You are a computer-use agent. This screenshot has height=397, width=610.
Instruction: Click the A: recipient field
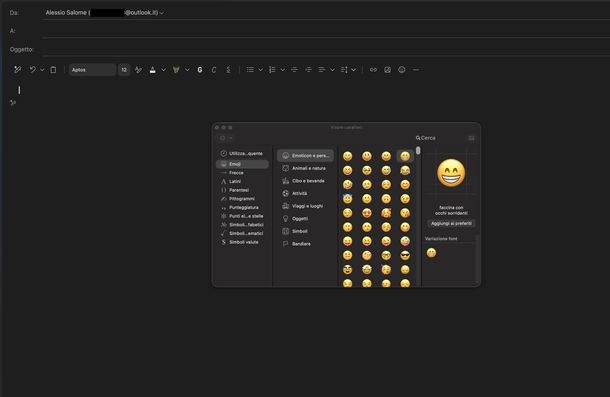tap(325, 31)
